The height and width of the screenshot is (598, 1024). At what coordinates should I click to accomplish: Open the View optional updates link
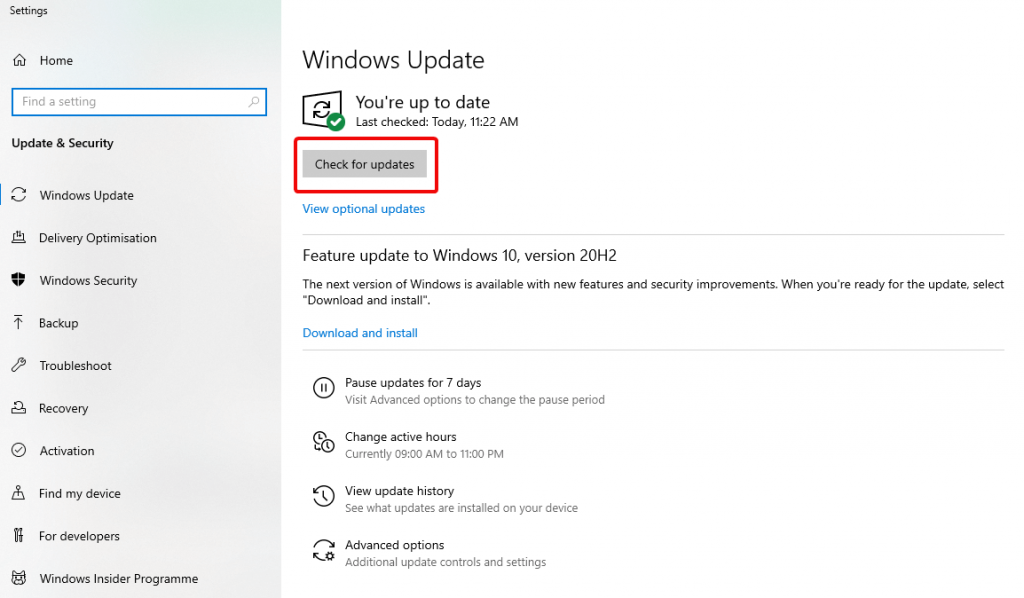coord(364,209)
